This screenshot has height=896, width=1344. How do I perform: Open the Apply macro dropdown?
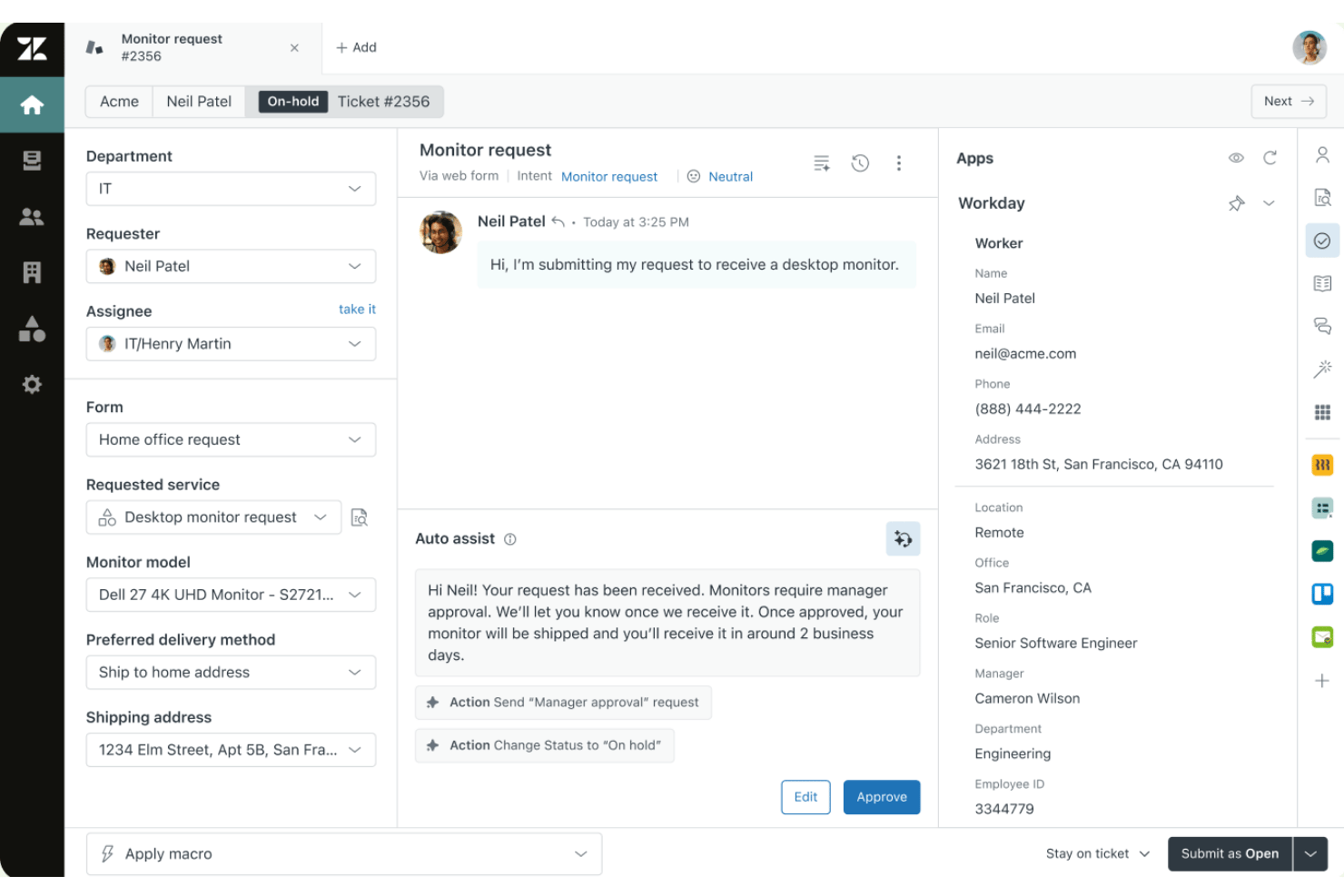pyautogui.click(x=344, y=854)
